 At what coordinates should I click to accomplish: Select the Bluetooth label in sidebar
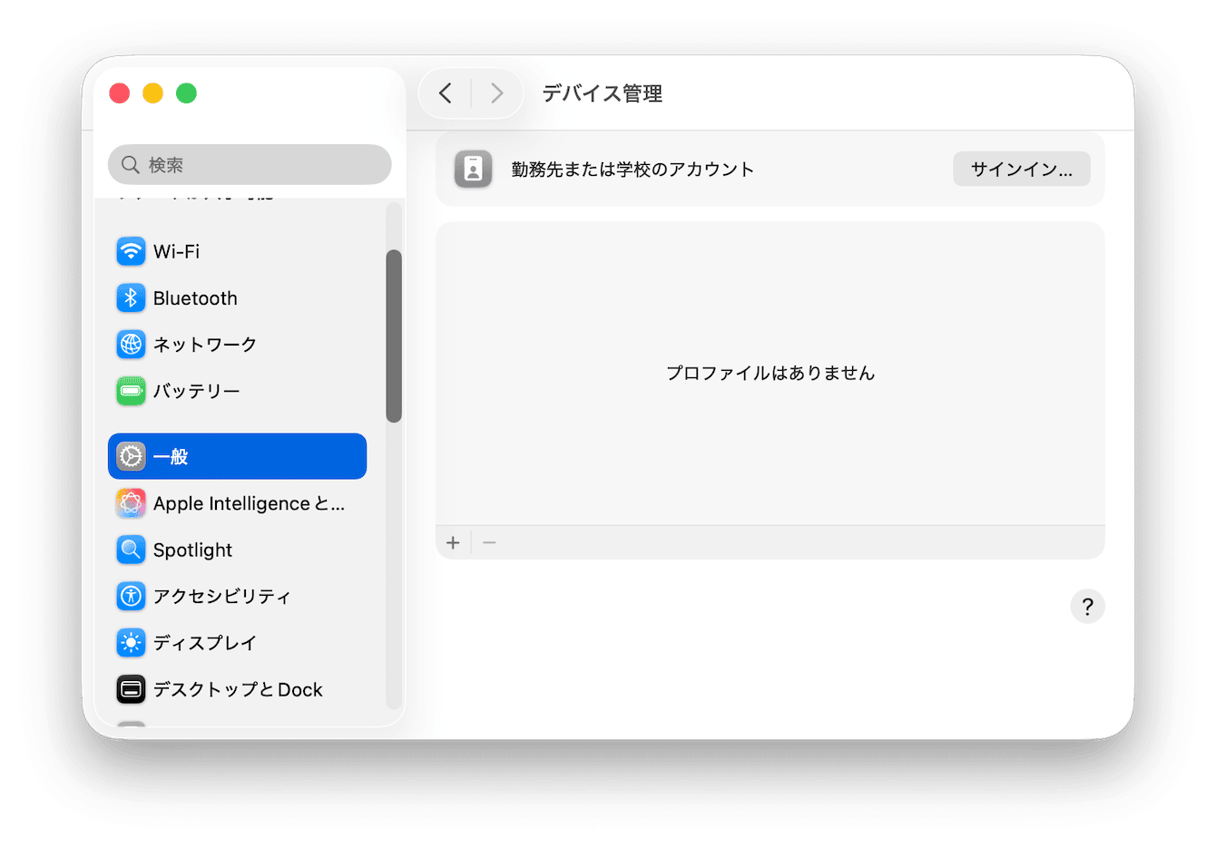coord(195,298)
